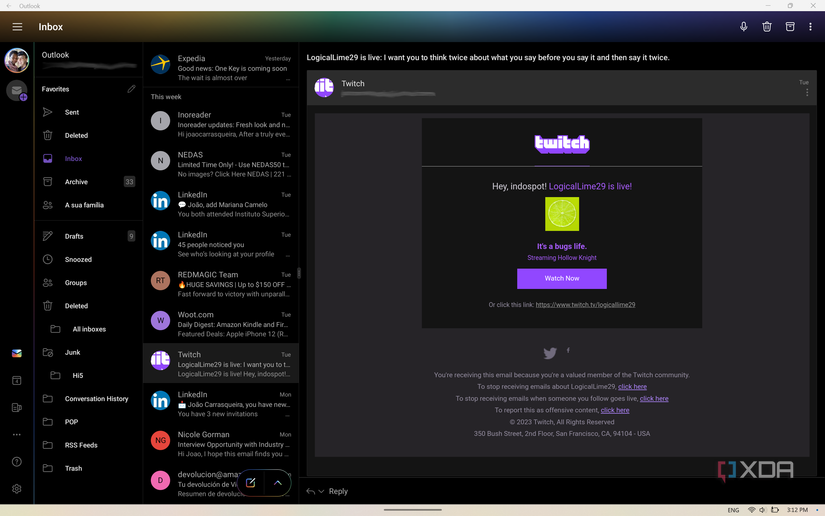The width and height of the screenshot is (825, 516).
Task: Show more apps via sidebar ellipsis
Action: (x=17, y=434)
